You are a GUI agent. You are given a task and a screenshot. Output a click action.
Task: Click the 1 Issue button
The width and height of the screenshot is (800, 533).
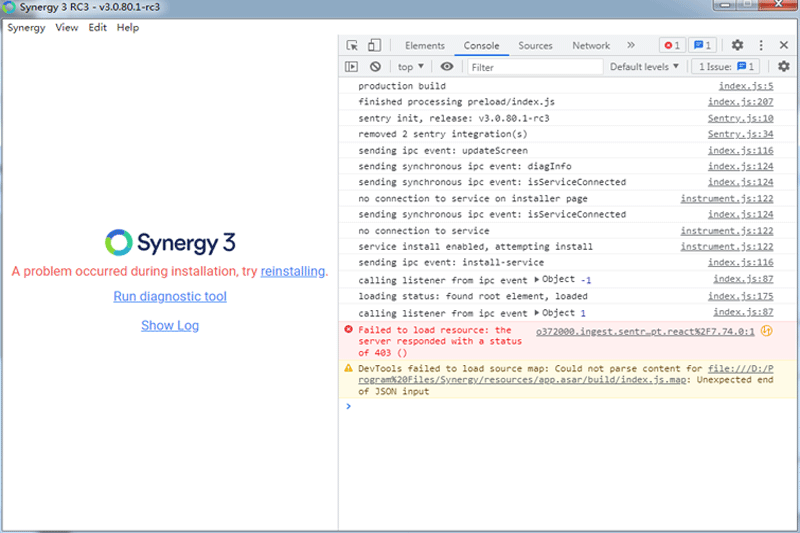tap(725, 67)
